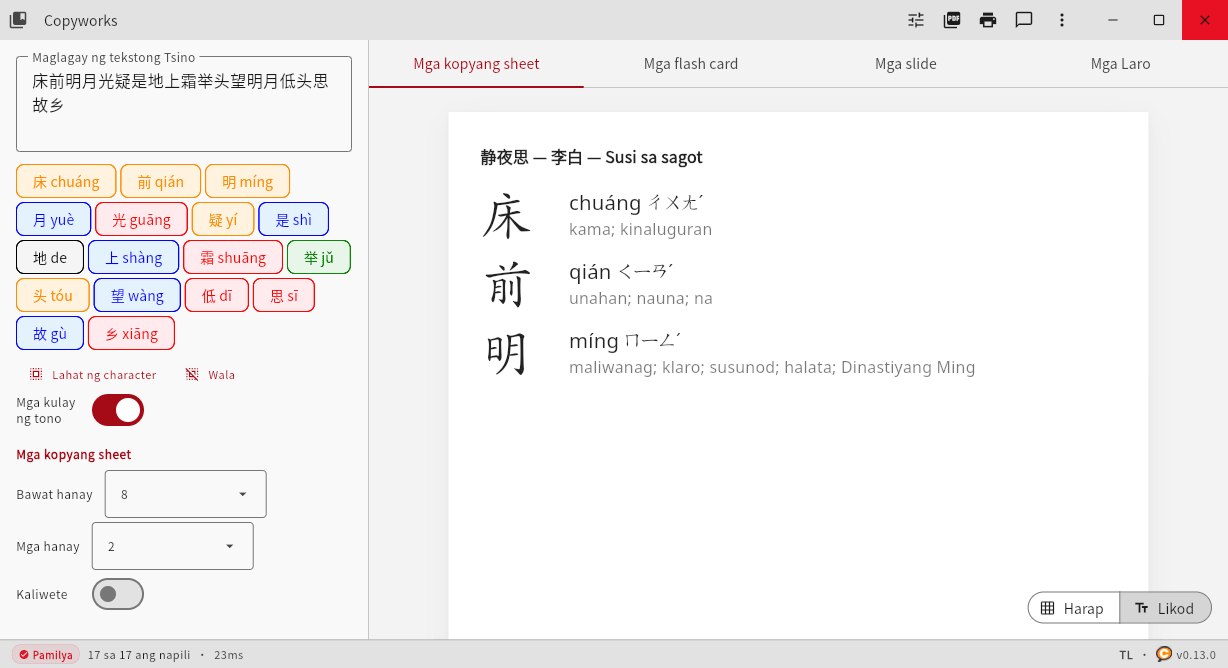Click the TL language indicator

pyautogui.click(x=1126, y=655)
